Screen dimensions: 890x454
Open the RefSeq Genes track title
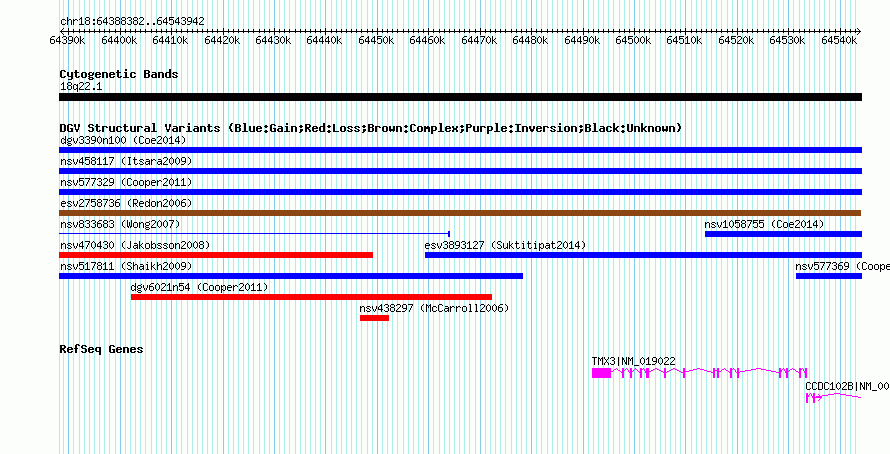102,349
